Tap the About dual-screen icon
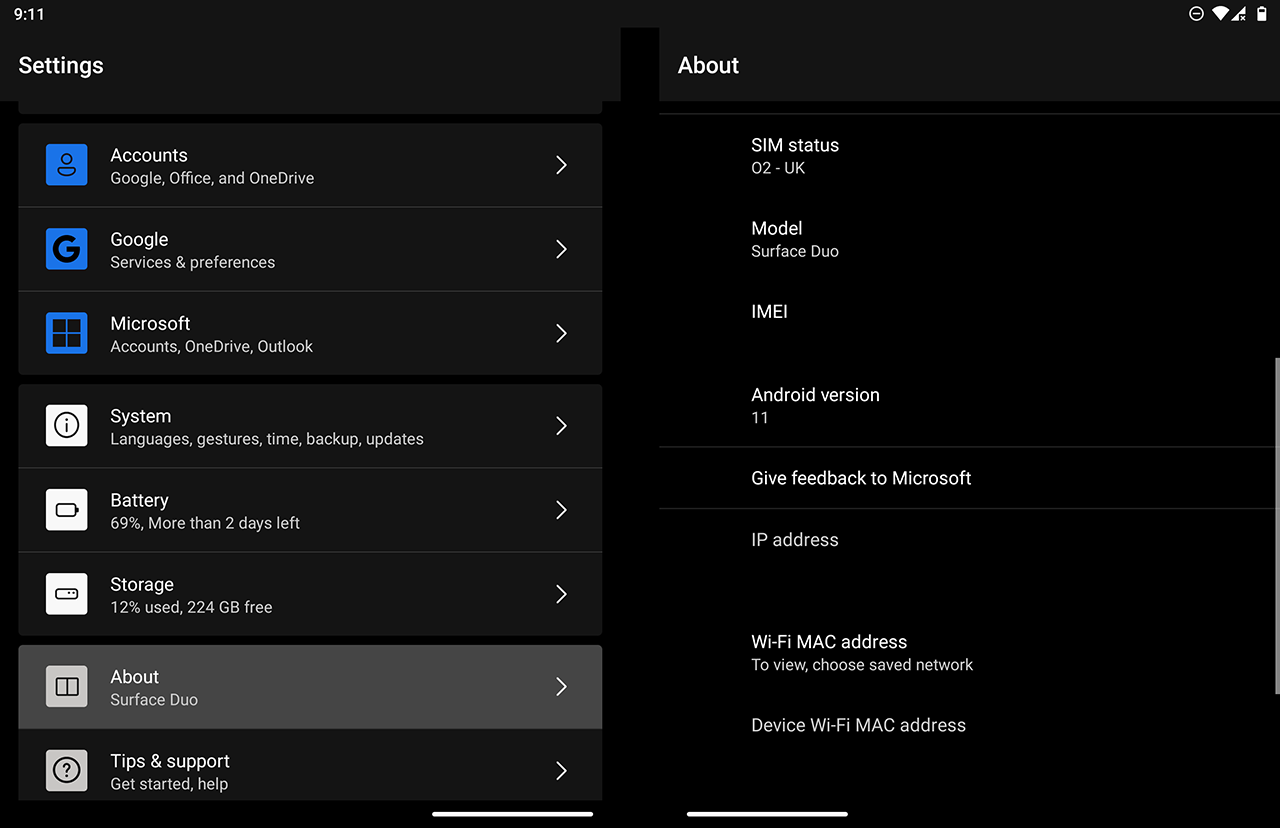Image resolution: width=1280 pixels, height=828 pixels. tap(67, 687)
